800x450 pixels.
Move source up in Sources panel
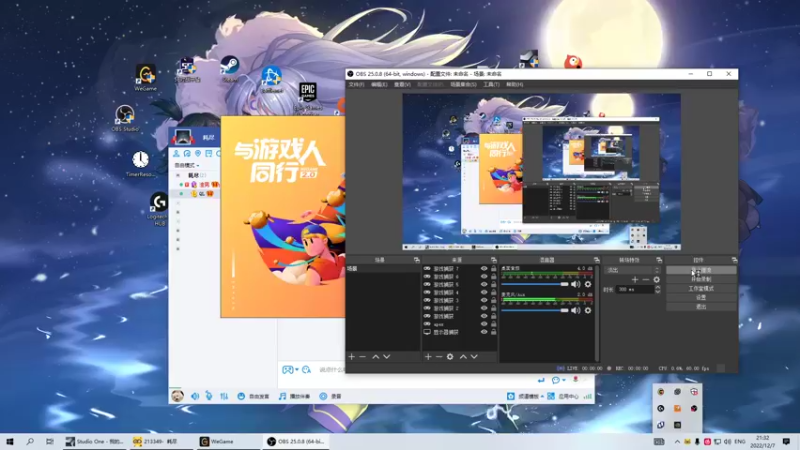pos(463,357)
